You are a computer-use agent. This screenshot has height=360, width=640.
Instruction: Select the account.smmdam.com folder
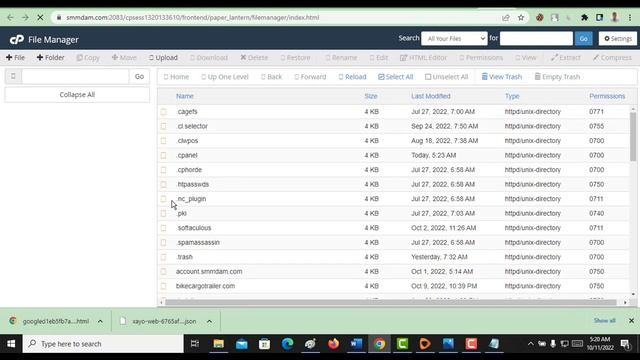pyautogui.click(x=209, y=271)
